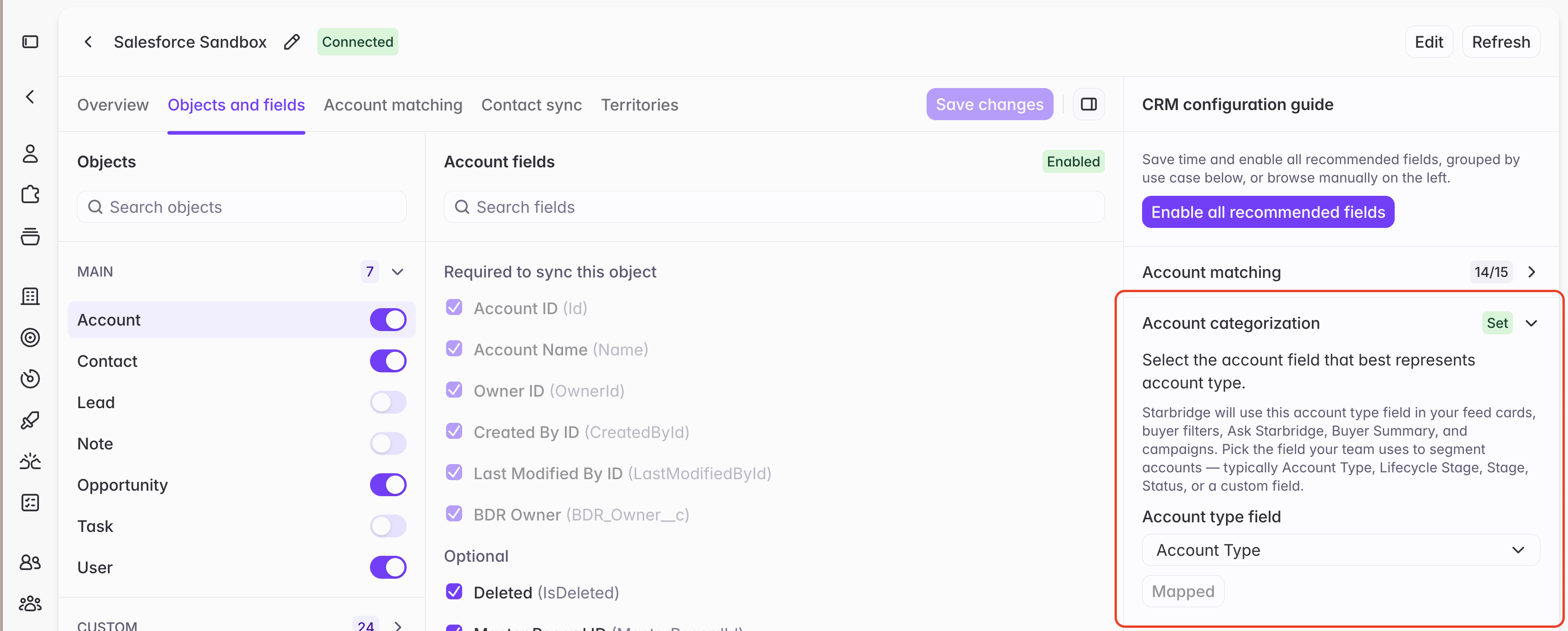Toggle the sidebar panel icon at top left
This screenshot has height=631, width=1568.
30,42
